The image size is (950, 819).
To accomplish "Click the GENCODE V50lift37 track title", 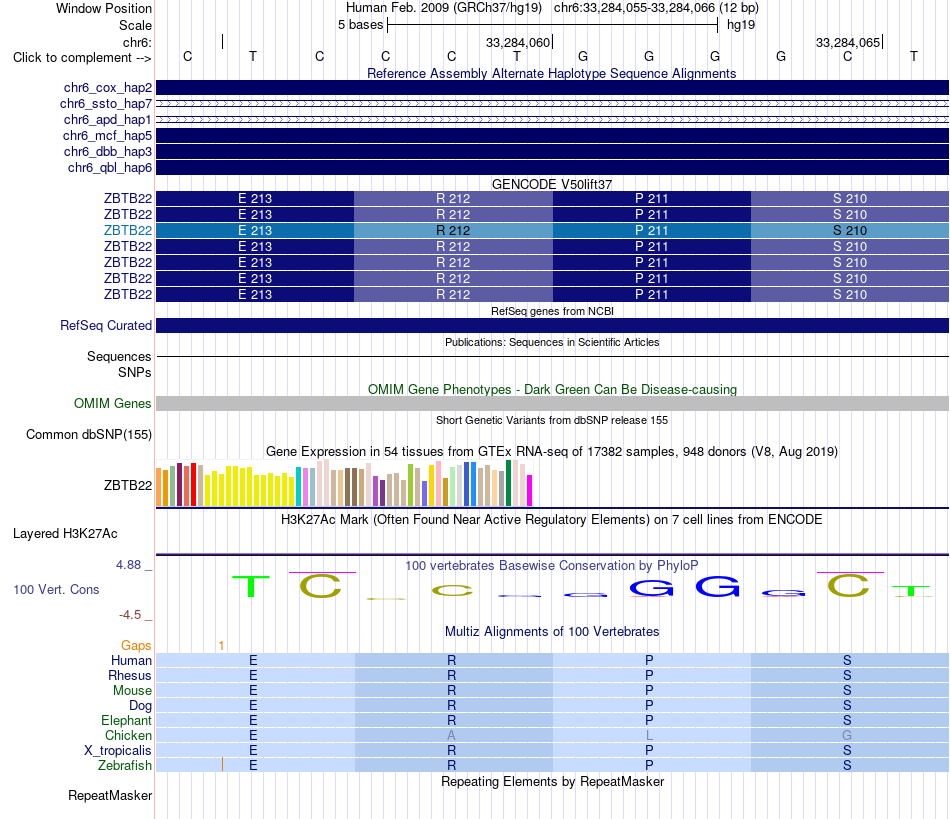I will tap(552, 184).
